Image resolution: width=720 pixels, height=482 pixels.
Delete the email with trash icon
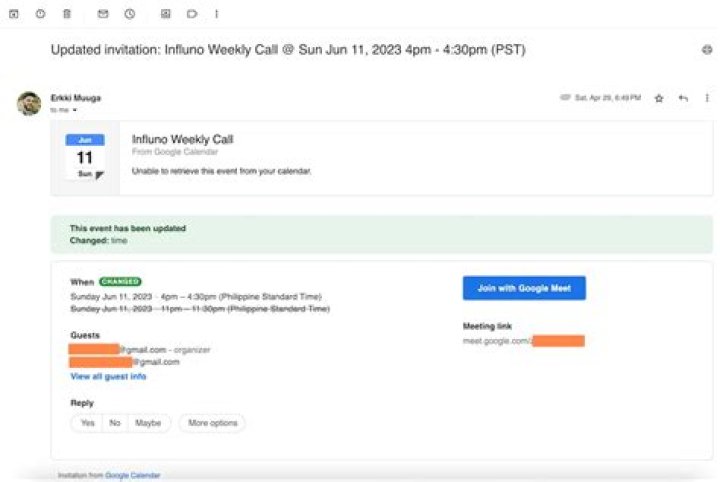point(66,14)
